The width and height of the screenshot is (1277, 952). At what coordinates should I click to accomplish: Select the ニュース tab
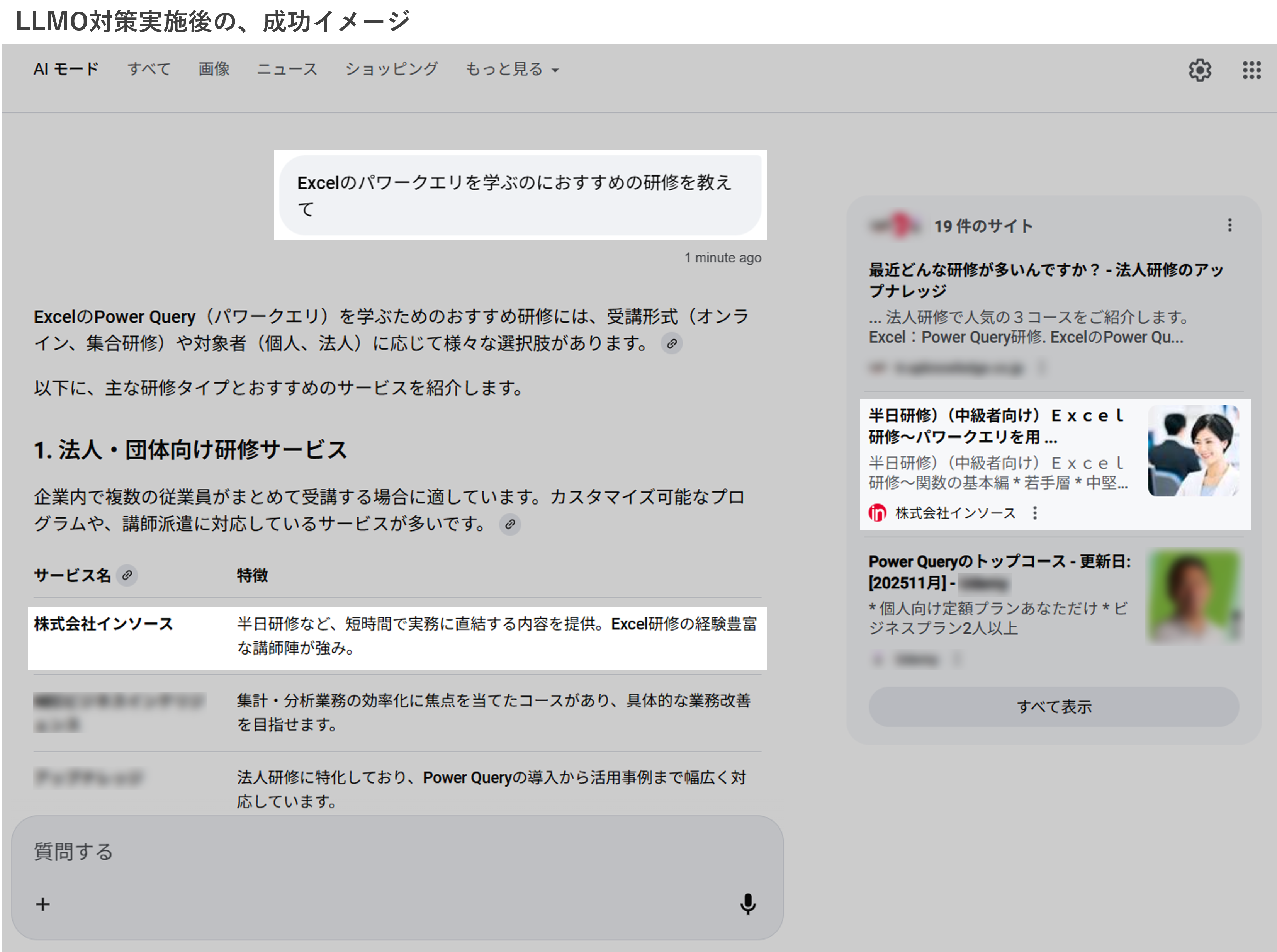click(x=287, y=70)
